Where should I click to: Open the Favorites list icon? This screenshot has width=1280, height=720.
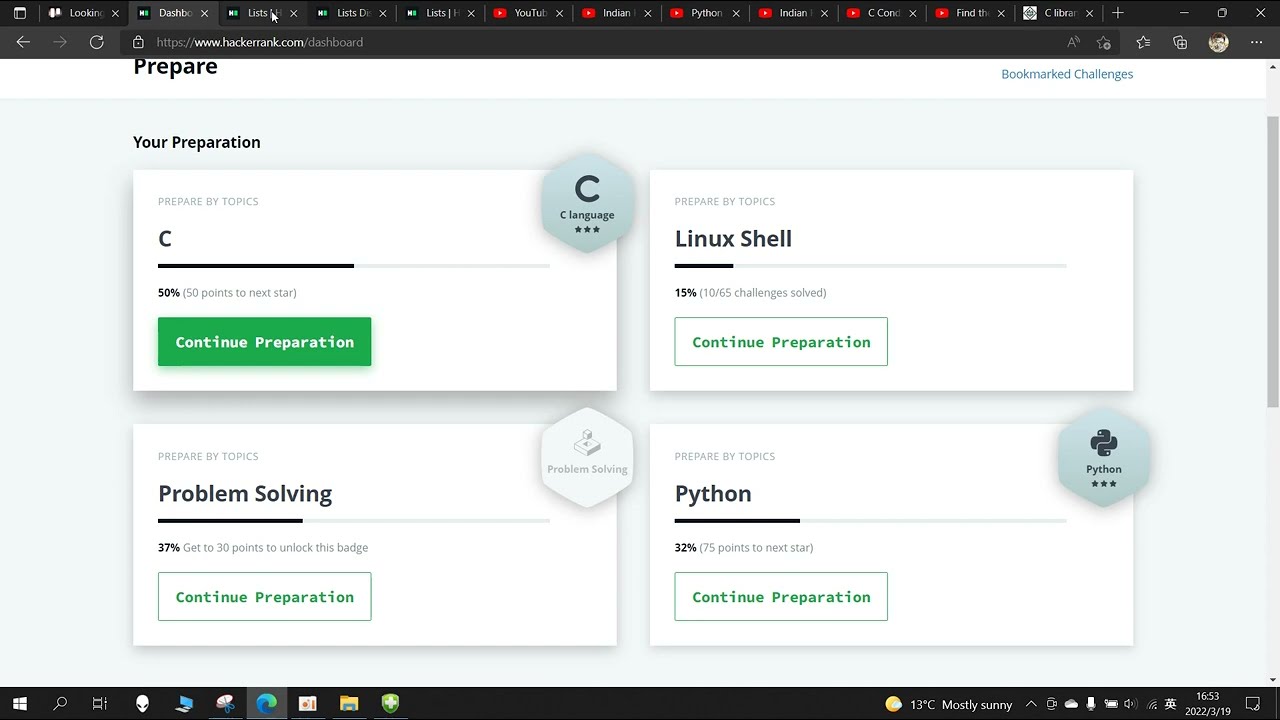(1143, 42)
